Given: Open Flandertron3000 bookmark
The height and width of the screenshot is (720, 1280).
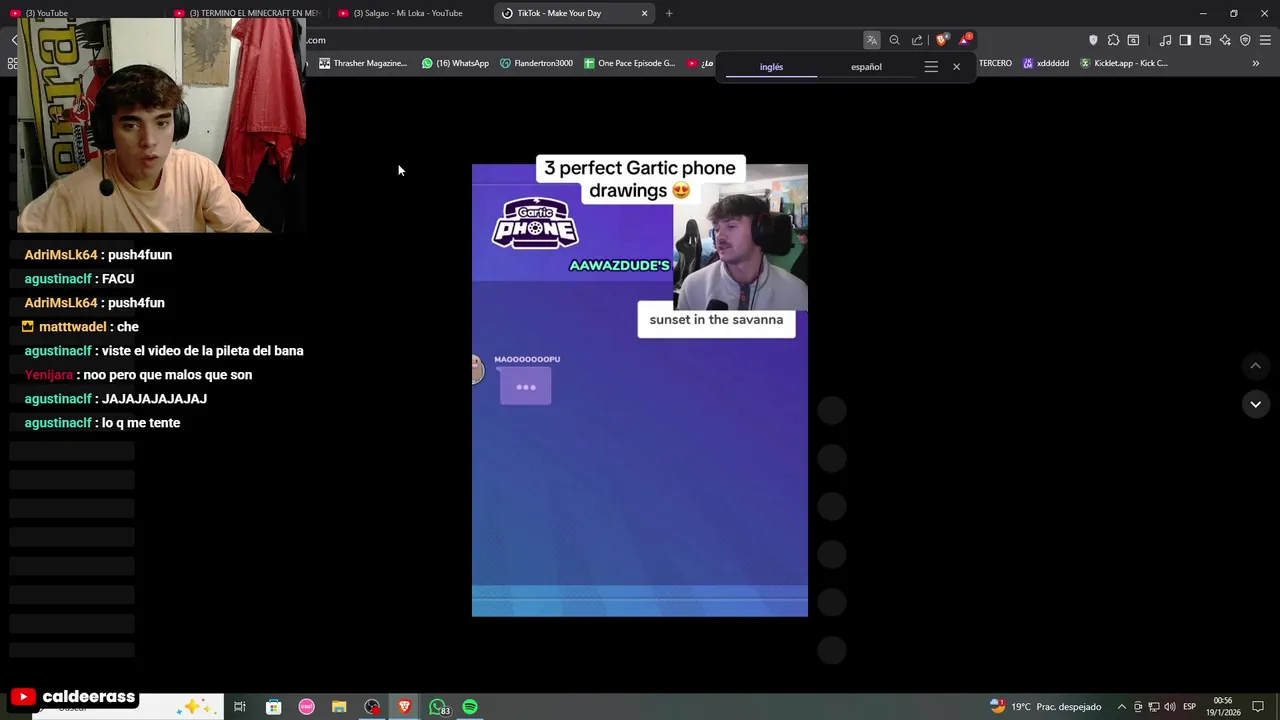Looking at the screenshot, I should coord(536,63).
